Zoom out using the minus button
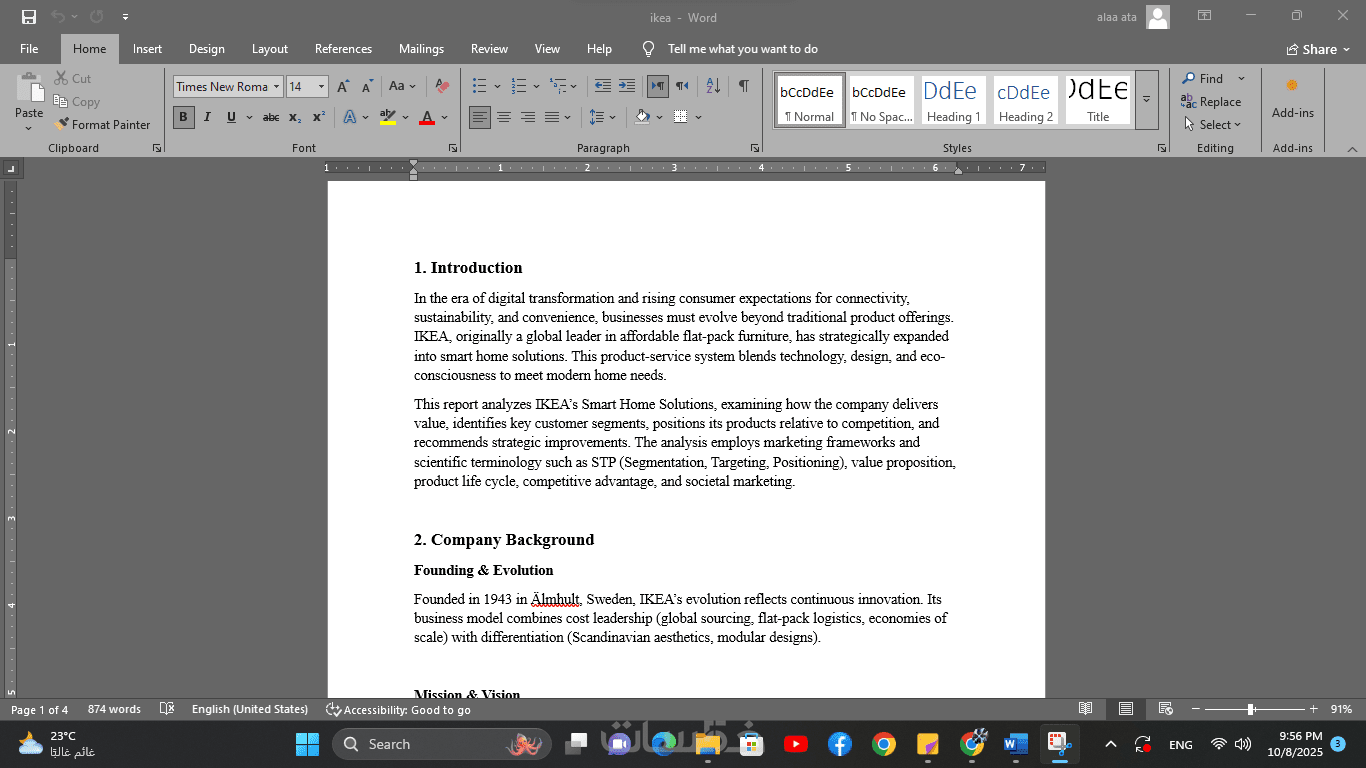This screenshot has height=768, width=1366. click(1196, 709)
